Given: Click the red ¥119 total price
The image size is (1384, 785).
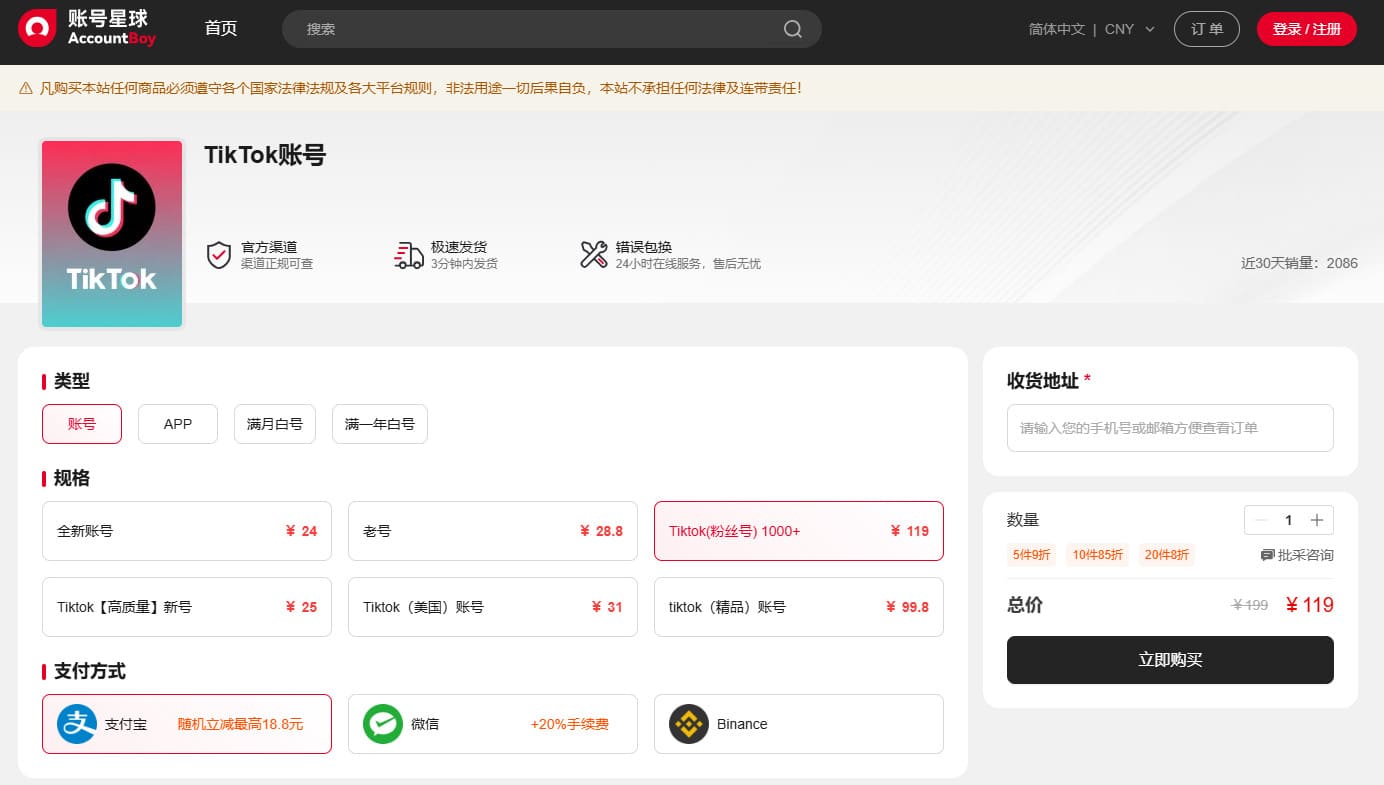Looking at the screenshot, I should [x=1309, y=605].
